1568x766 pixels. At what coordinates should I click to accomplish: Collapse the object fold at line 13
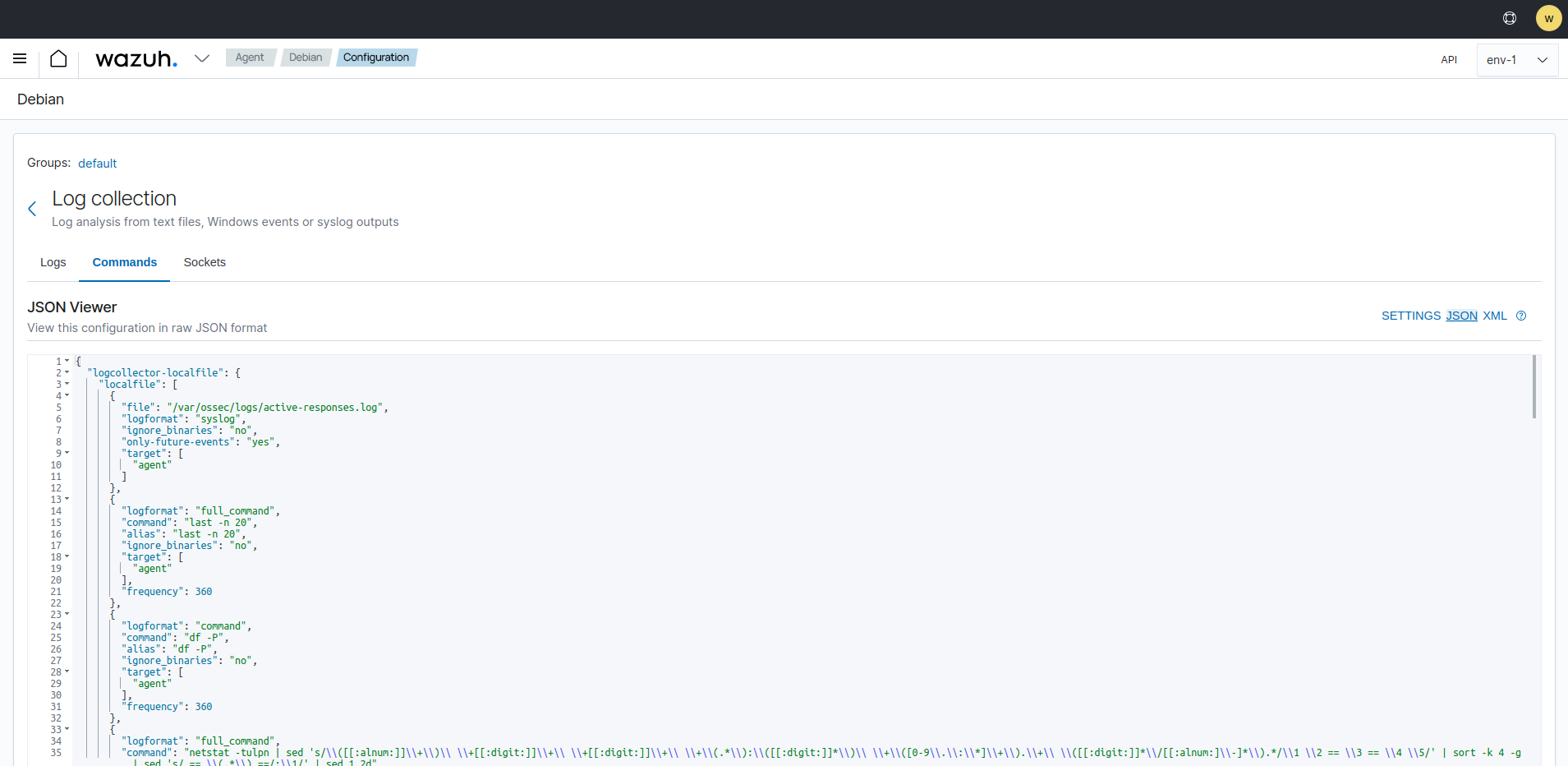67,499
